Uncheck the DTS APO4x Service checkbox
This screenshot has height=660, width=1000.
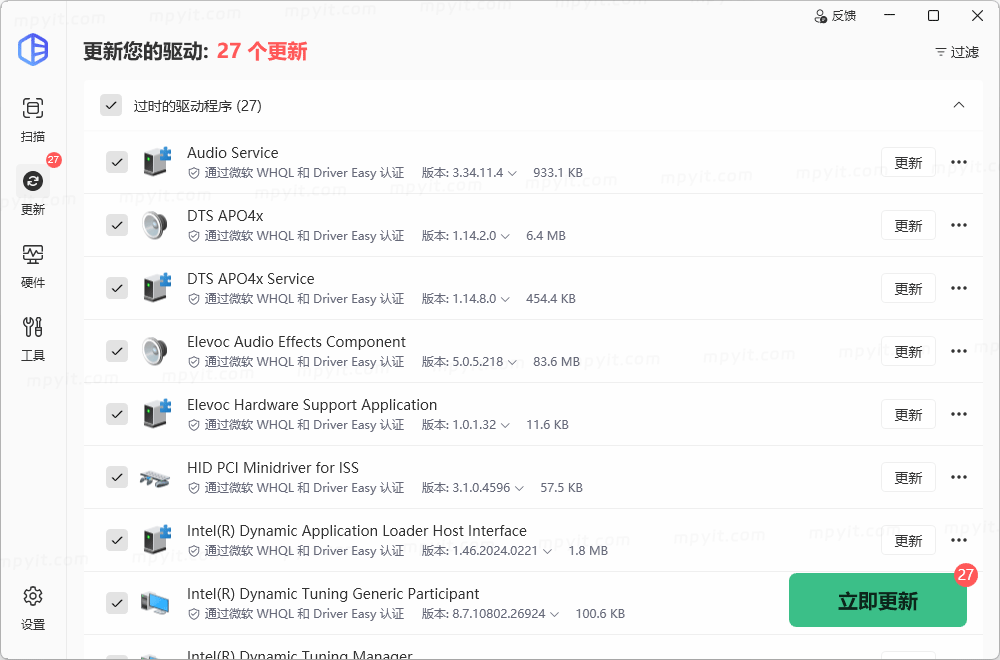coord(117,288)
